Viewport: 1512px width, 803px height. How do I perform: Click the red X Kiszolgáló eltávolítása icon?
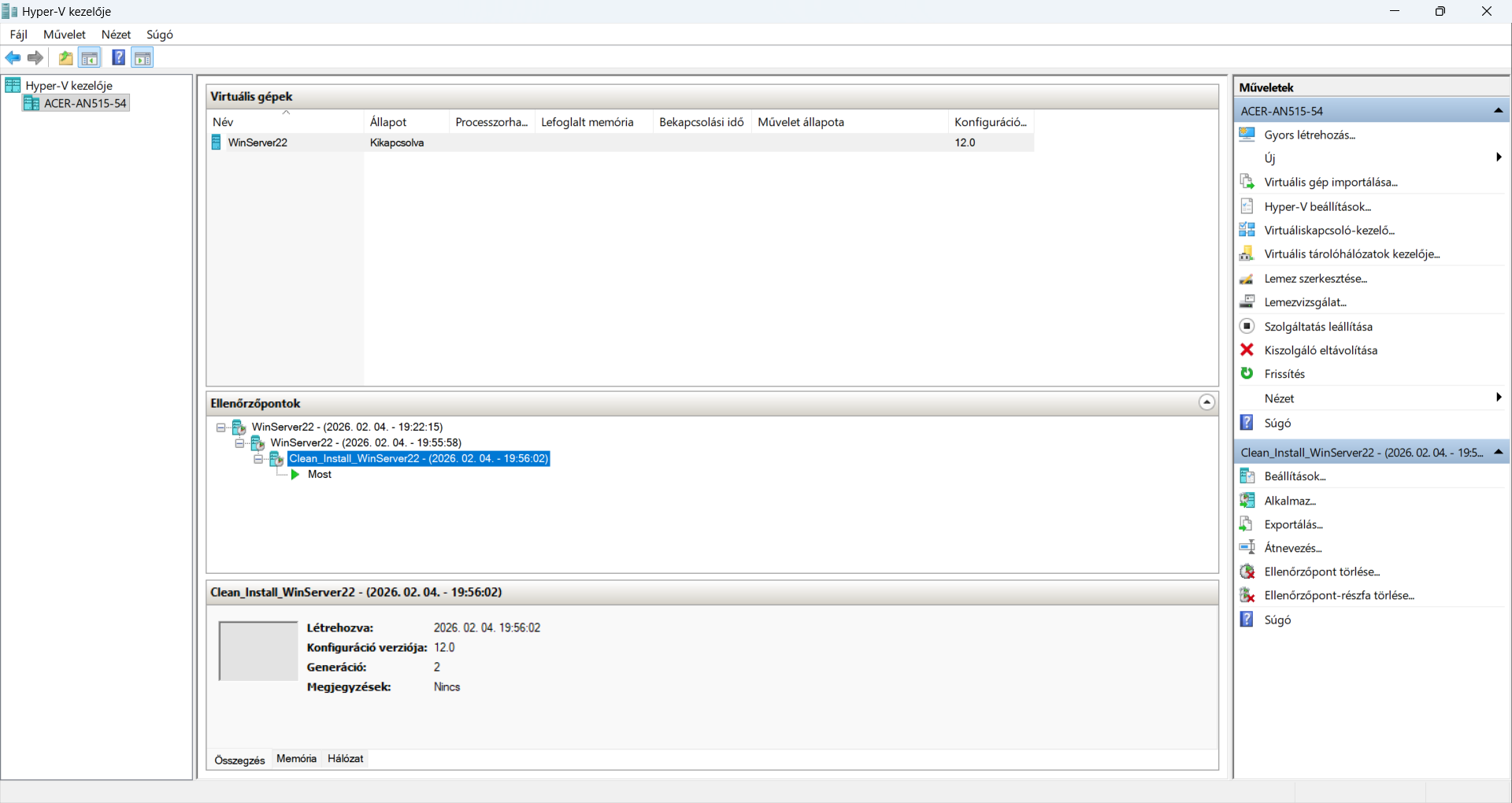point(1247,350)
